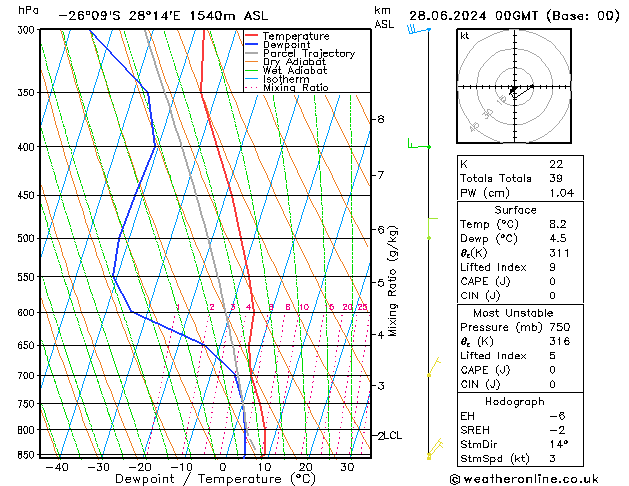Click the station coordinates '-26°09'S 28°14'E' title
Screen dimensions: 629x486
tap(120, 16)
